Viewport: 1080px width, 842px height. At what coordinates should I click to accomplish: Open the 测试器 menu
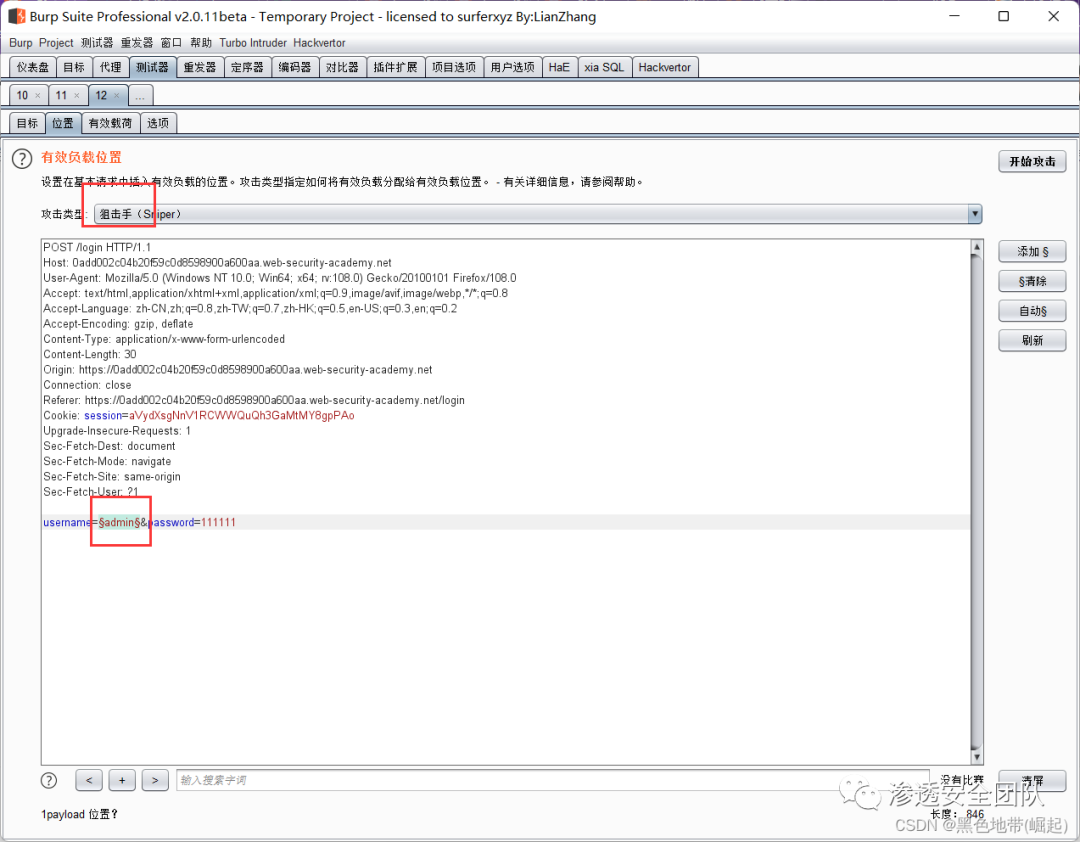tap(96, 43)
